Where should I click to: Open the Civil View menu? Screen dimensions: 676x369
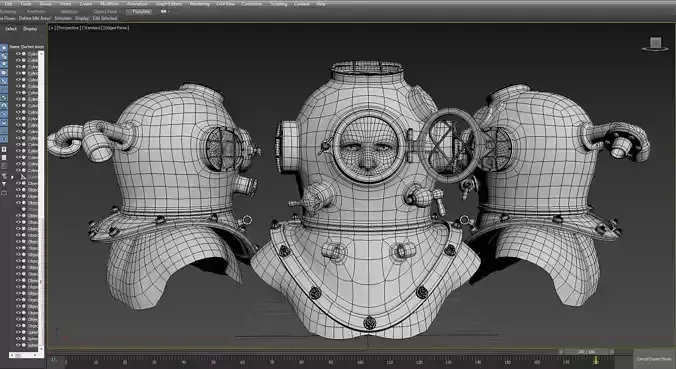[225, 4]
